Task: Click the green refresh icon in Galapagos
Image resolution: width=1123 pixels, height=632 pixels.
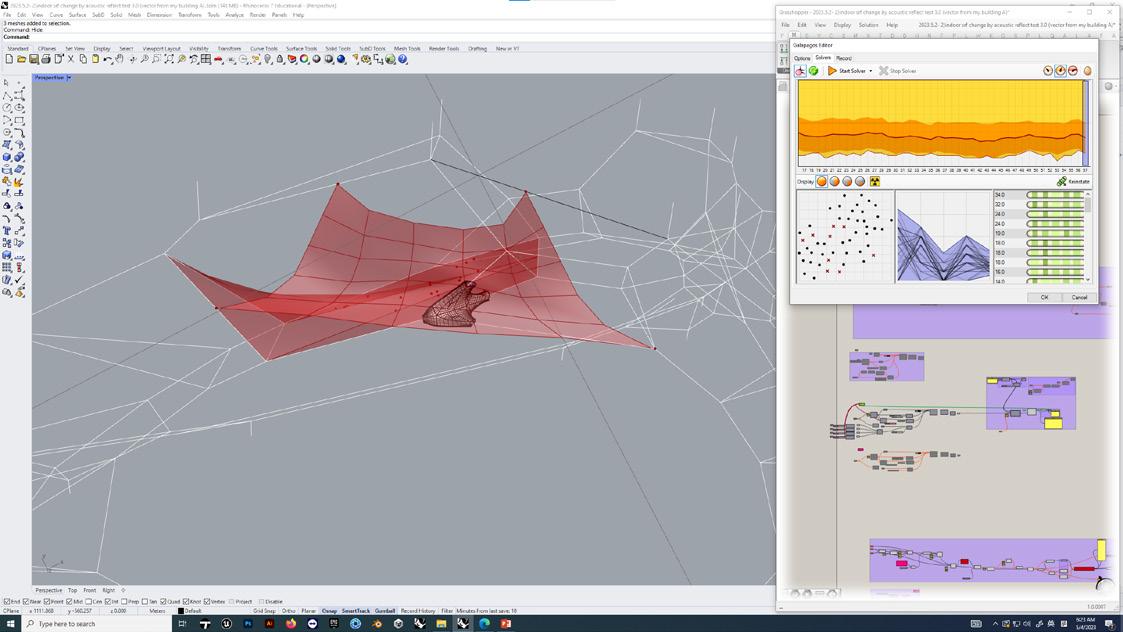Action: tap(813, 71)
